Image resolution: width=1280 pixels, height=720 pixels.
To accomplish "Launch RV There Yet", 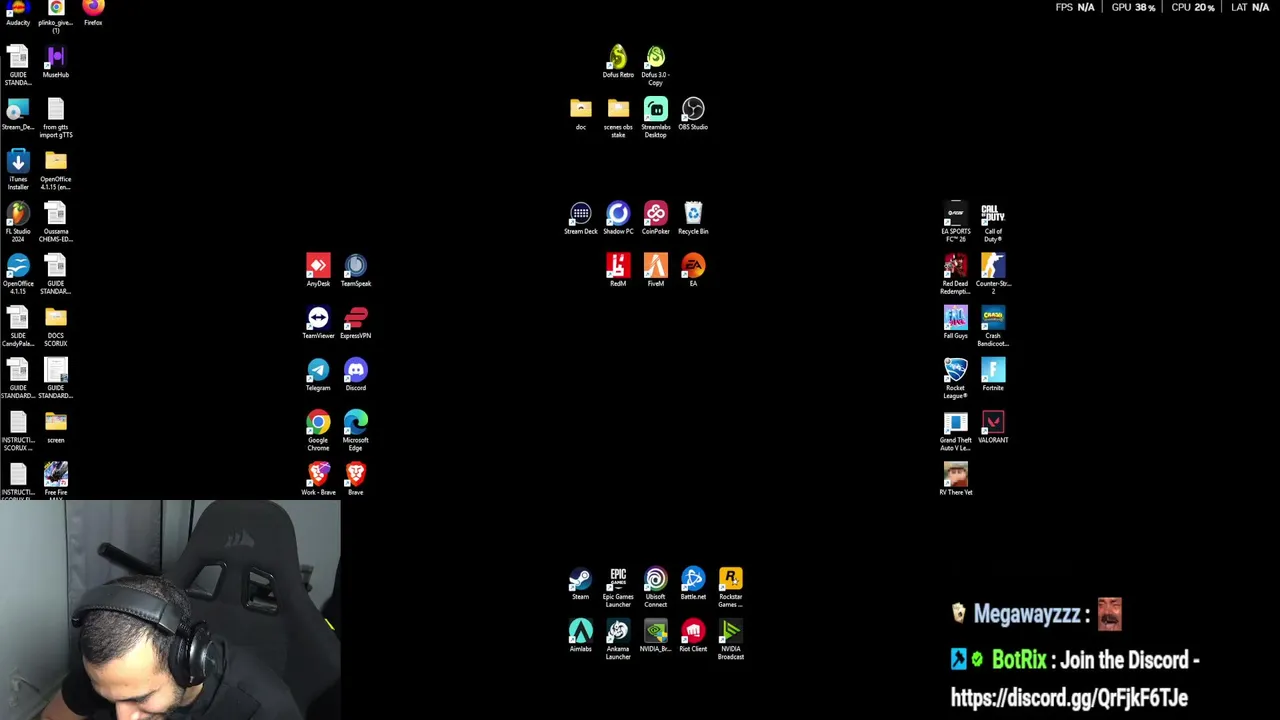I will tap(956, 478).
